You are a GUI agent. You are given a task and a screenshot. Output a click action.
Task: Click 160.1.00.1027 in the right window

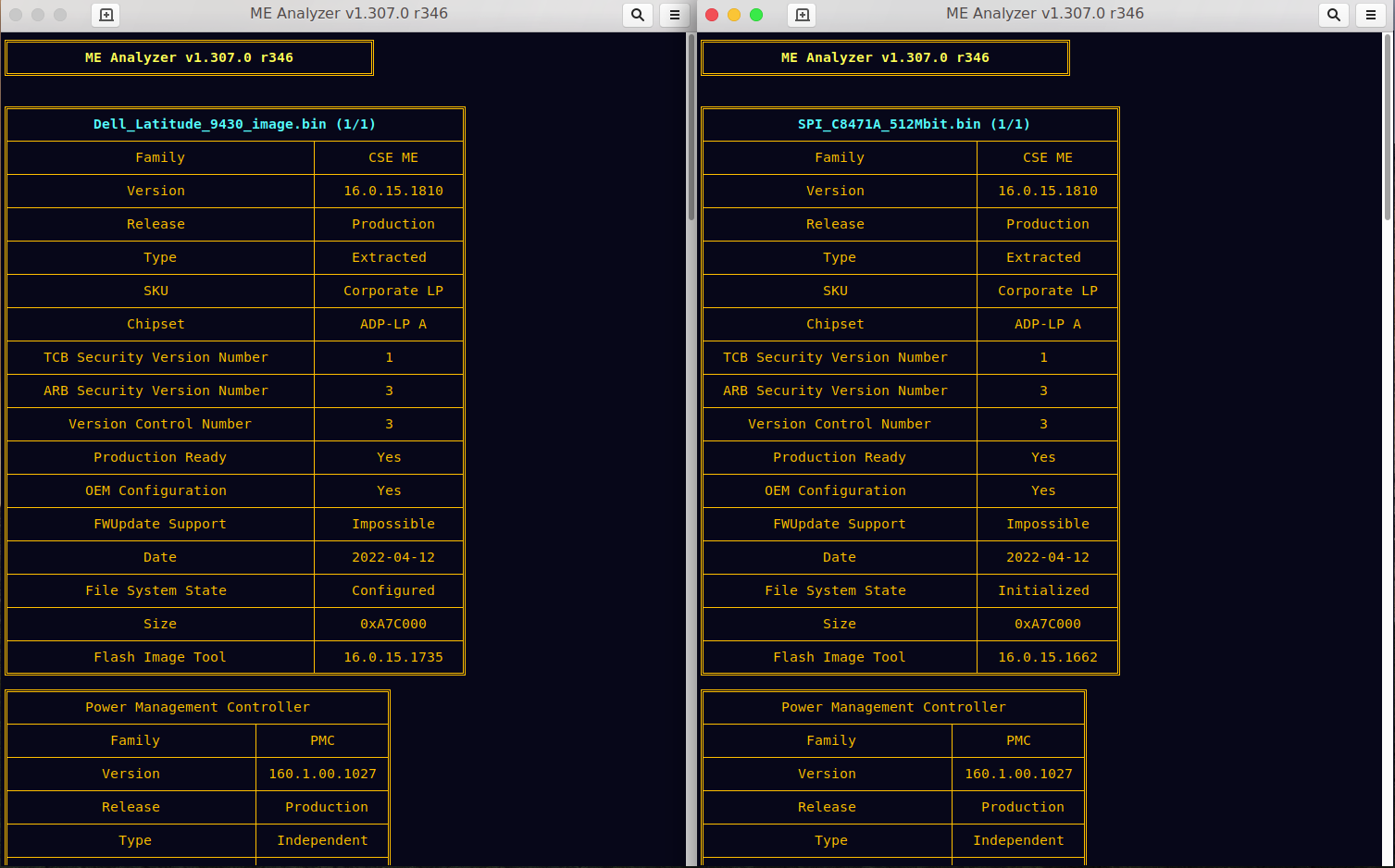1018,774
